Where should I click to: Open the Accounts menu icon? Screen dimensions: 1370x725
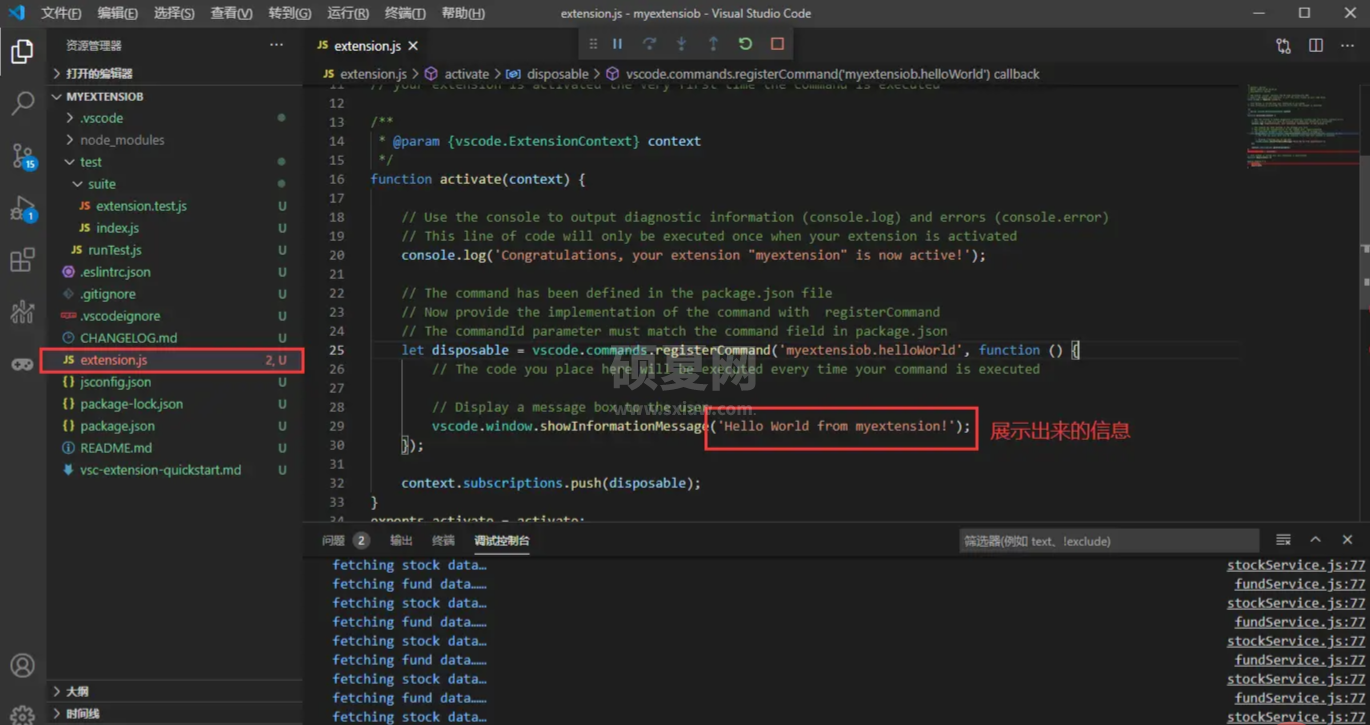pos(22,666)
